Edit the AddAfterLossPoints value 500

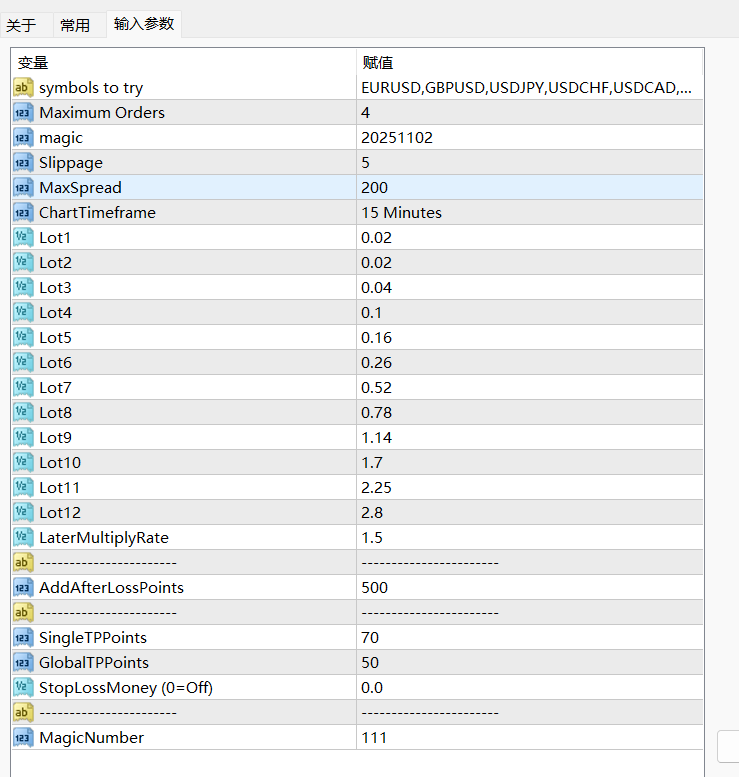[x=529, y=587]
